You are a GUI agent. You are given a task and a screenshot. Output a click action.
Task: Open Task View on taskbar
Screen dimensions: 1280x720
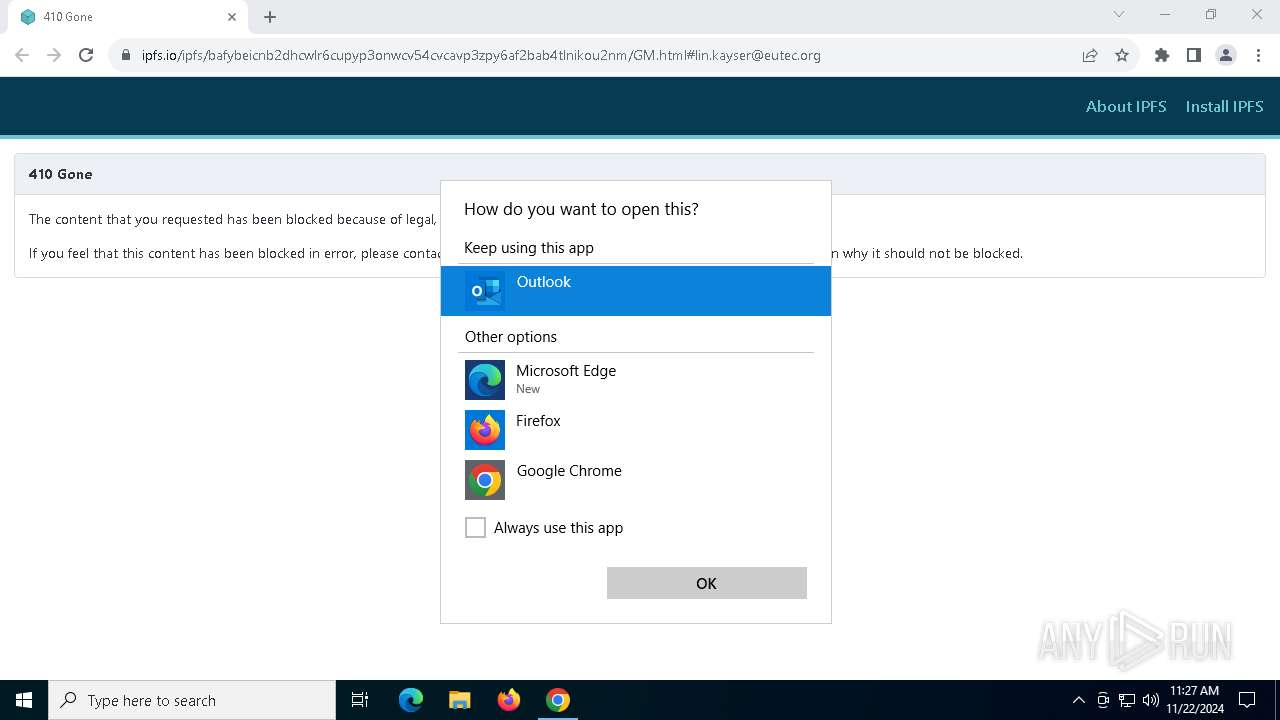(x=360, y=700)
